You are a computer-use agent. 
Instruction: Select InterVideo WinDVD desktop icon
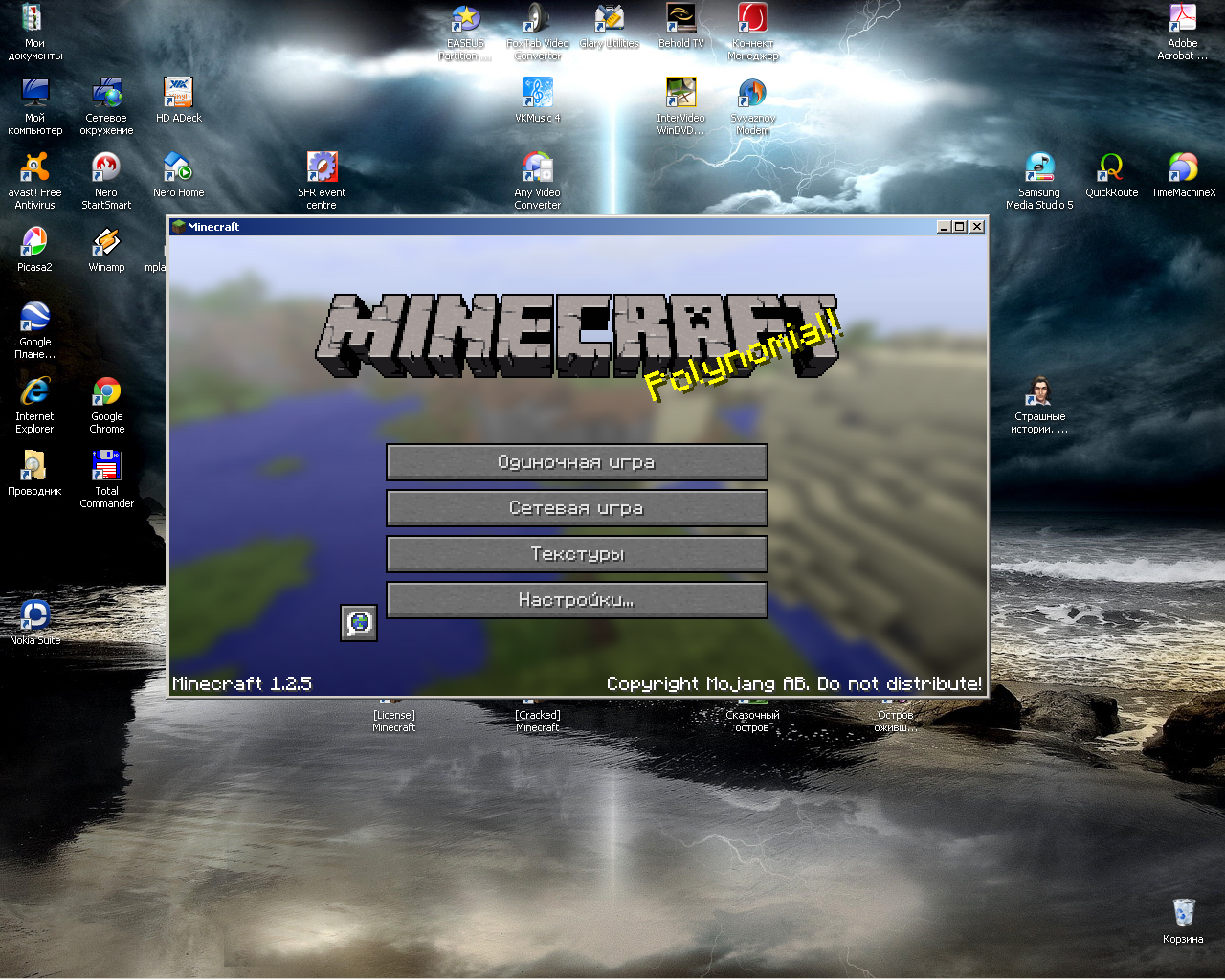tap(680, 106)
